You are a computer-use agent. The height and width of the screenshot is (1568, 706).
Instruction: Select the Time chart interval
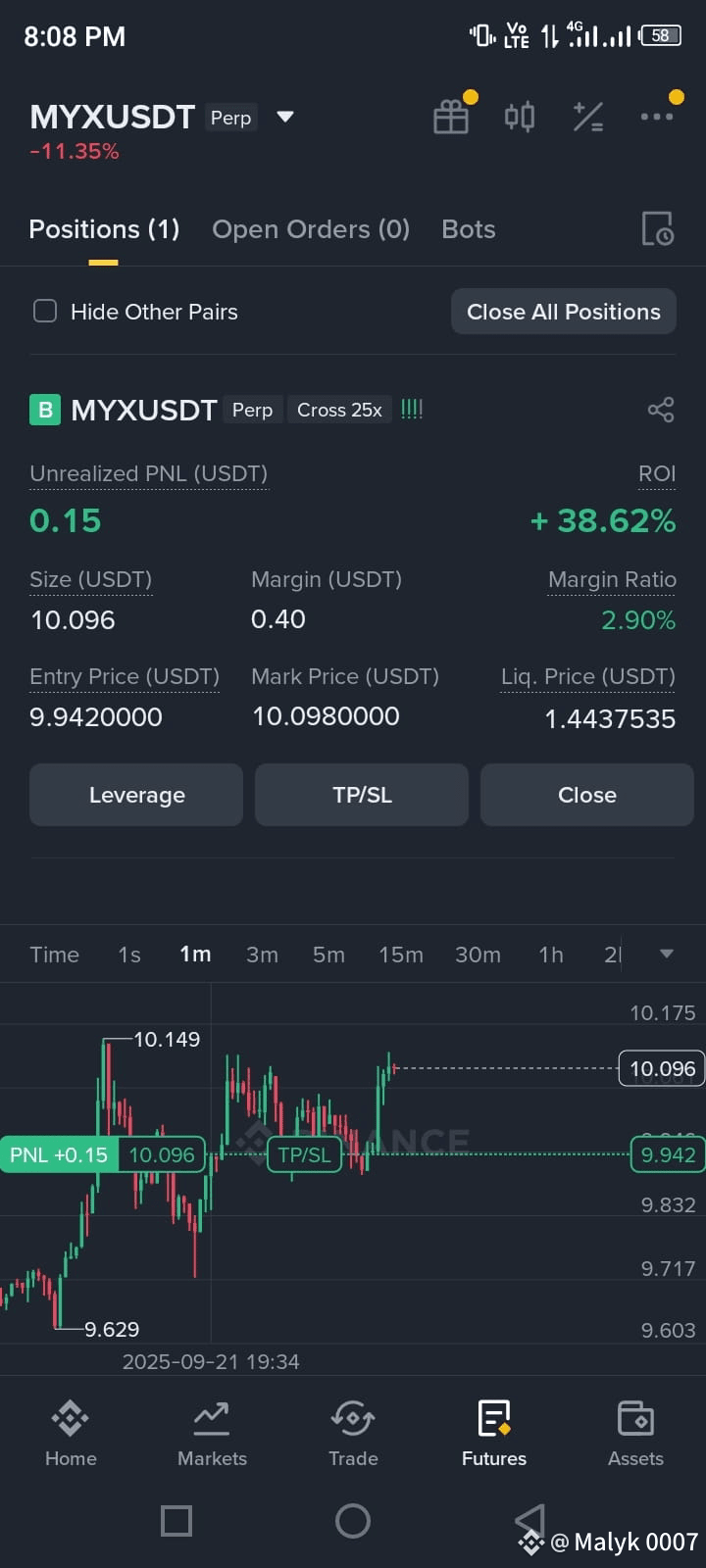pos(54,955)
